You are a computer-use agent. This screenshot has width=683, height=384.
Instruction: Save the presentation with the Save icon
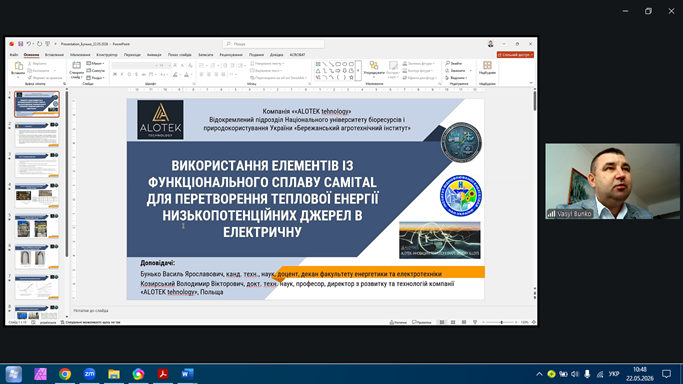click(x=20, y=44)
